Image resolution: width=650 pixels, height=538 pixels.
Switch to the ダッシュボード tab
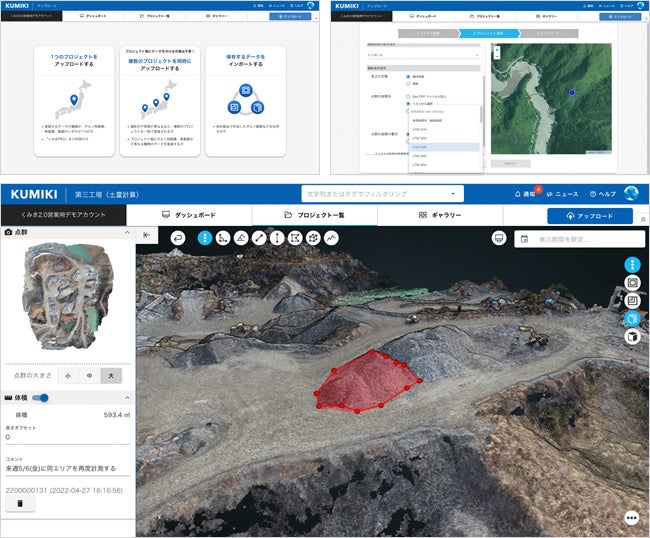coord(189,215)
